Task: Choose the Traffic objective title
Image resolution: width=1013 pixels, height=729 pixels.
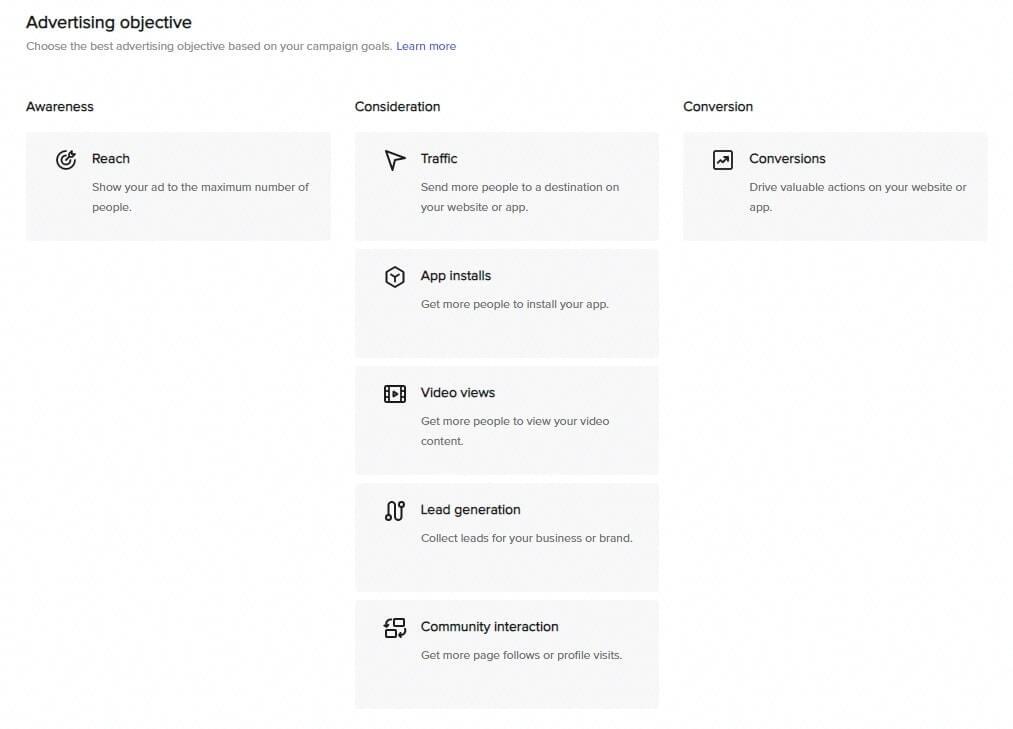Action: 439,159
